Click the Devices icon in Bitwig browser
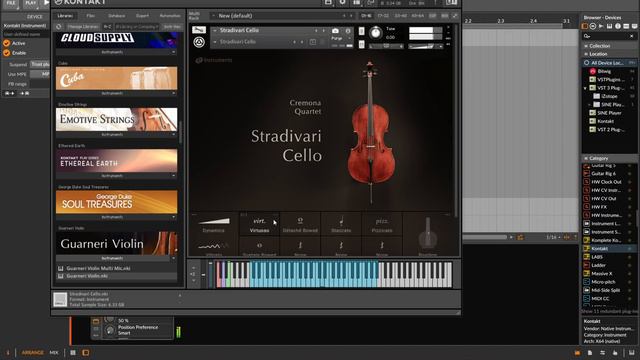Image resolution: width=640 pixels, height=360 pixels. [585, 26]
